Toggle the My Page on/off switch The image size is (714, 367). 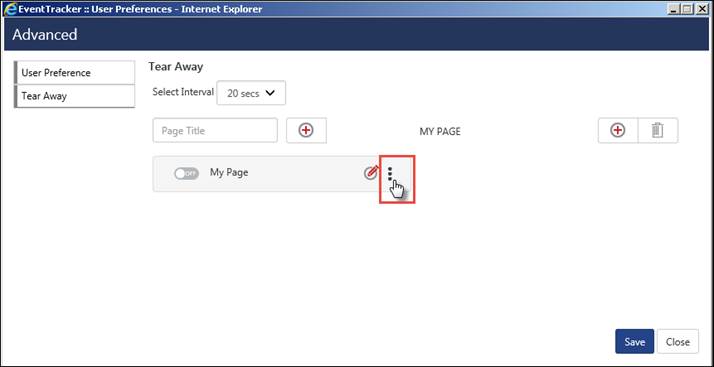(186, 173)
